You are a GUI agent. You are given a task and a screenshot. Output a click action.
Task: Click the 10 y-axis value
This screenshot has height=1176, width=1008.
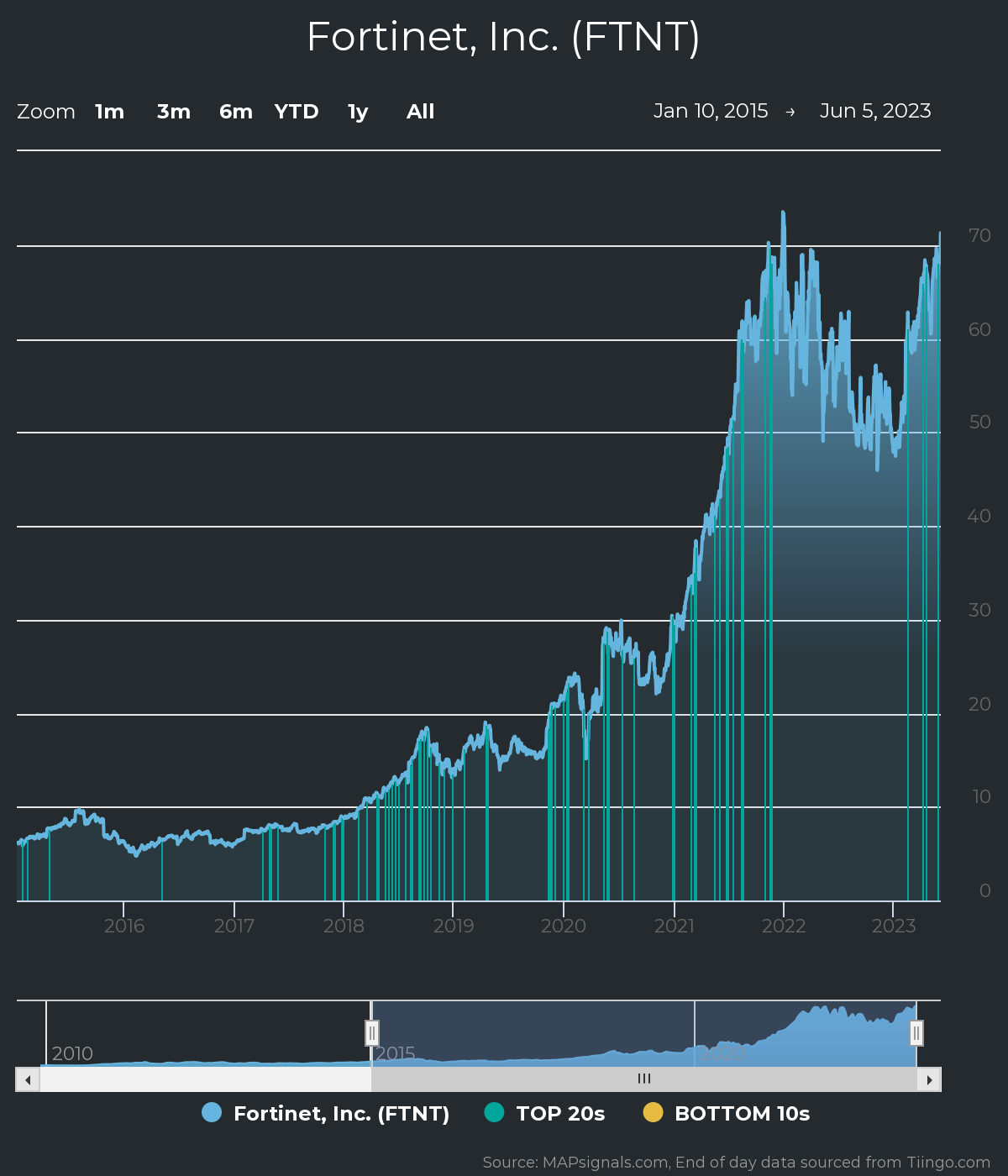point(981,796)
